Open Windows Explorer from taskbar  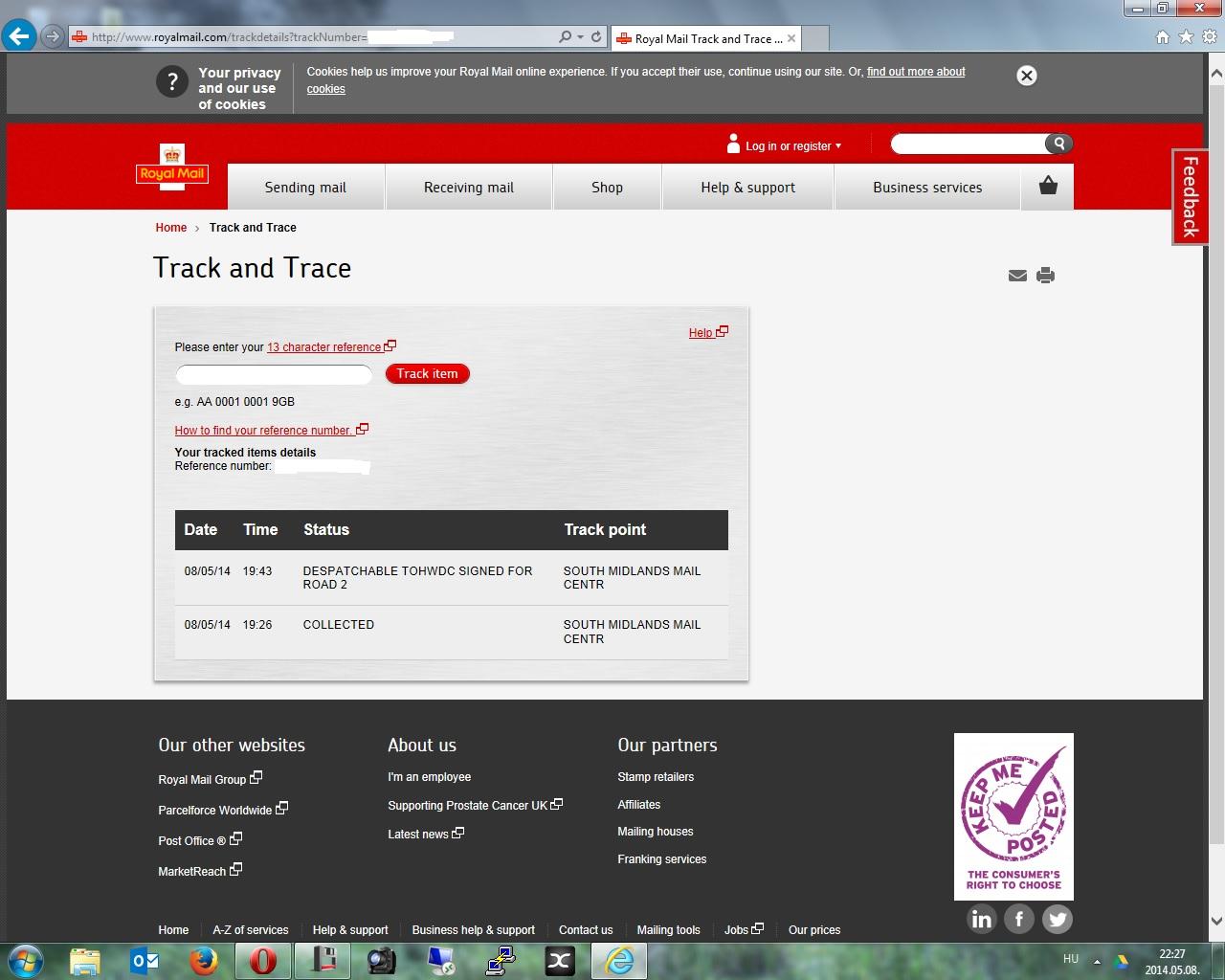[85, 961]
